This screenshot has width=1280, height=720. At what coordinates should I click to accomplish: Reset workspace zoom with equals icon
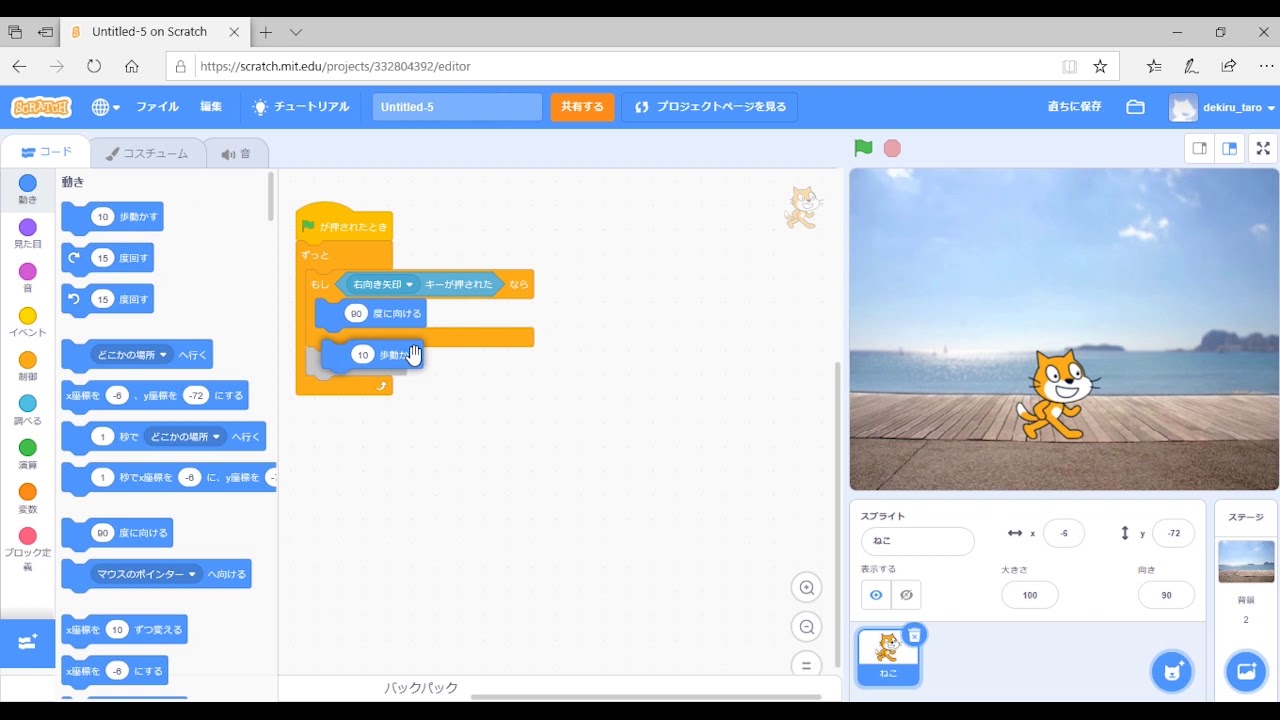pos(806,666)
